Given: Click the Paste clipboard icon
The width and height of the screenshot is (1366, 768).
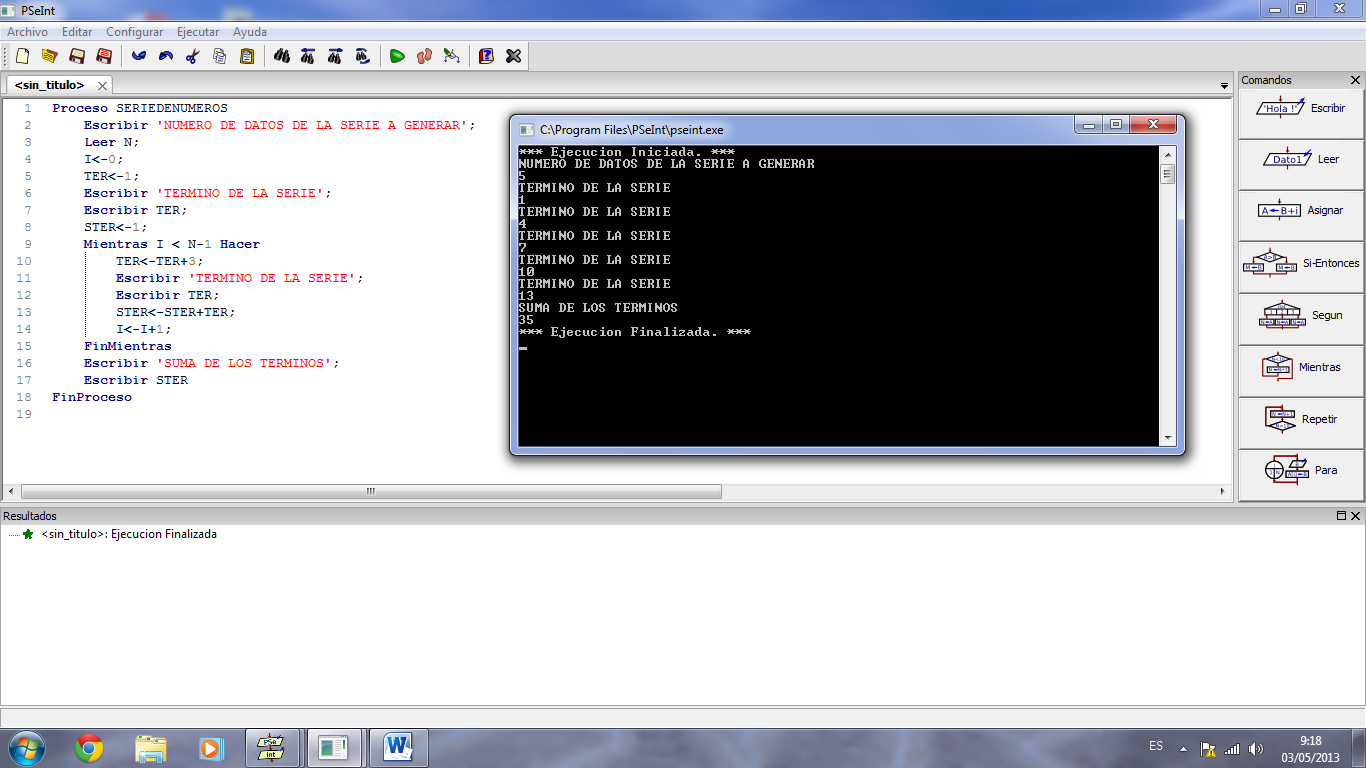Looking at the screenshot, I should pos(247,56).
